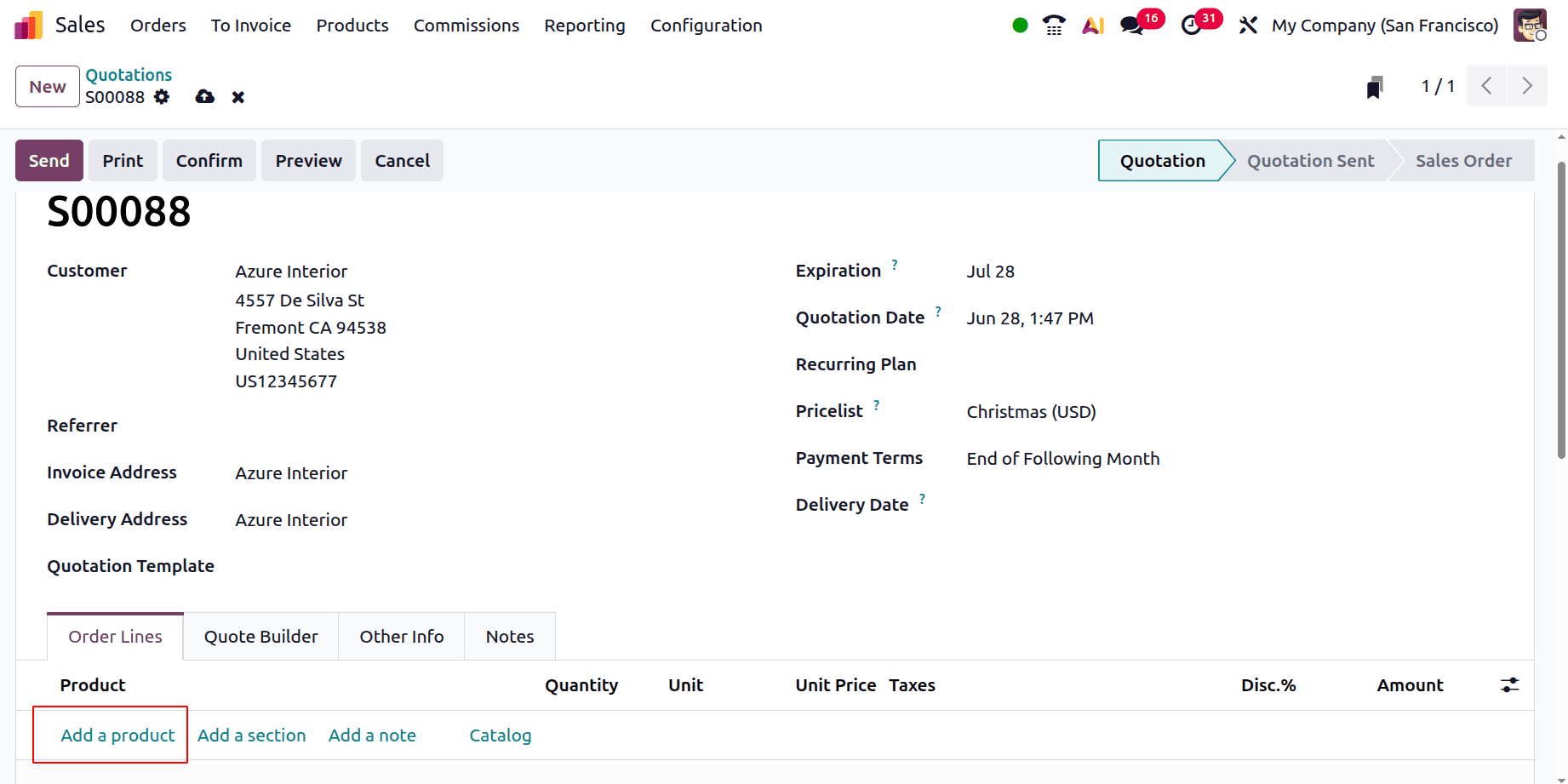Viewport: 1568px width, 784px height.
Task: Open the conversations icon with 16 messages
Action: (1132, 26)
